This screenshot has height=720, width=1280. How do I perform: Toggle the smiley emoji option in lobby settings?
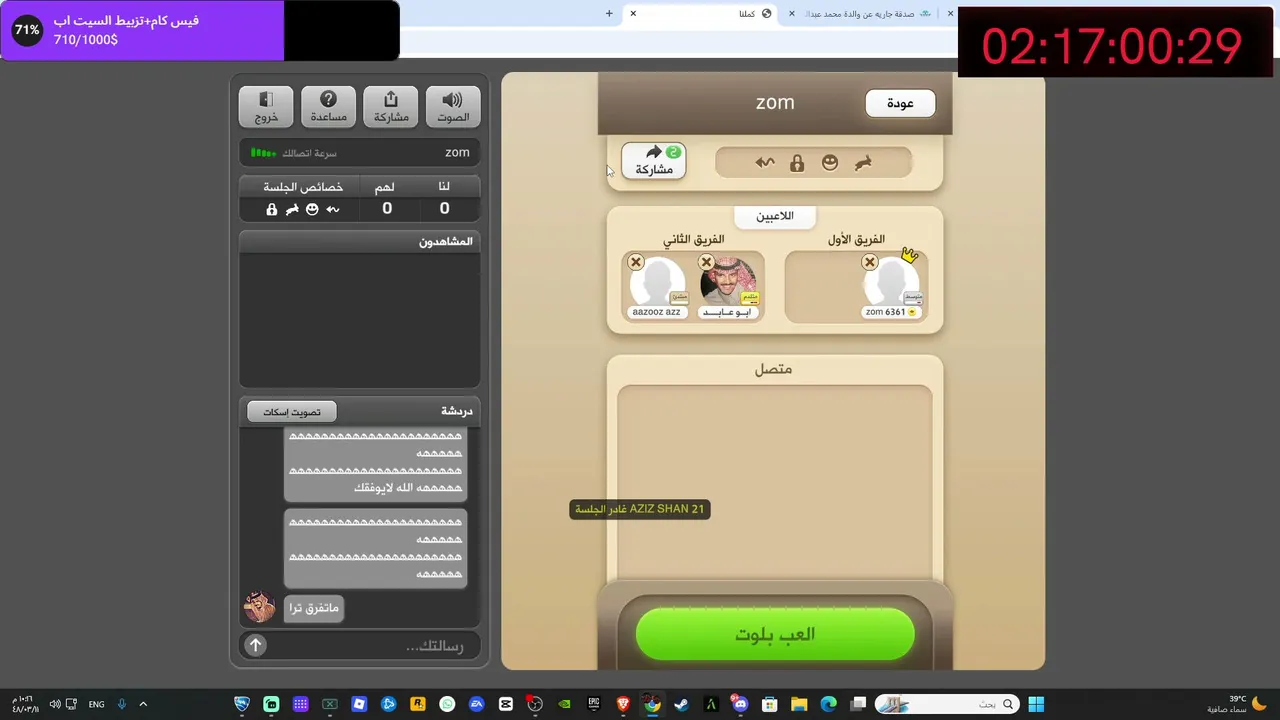coord(830,163)
